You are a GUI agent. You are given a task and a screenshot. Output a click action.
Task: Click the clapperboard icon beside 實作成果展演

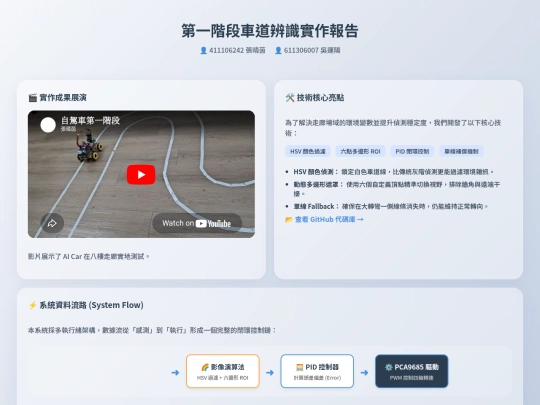point(33,98)
